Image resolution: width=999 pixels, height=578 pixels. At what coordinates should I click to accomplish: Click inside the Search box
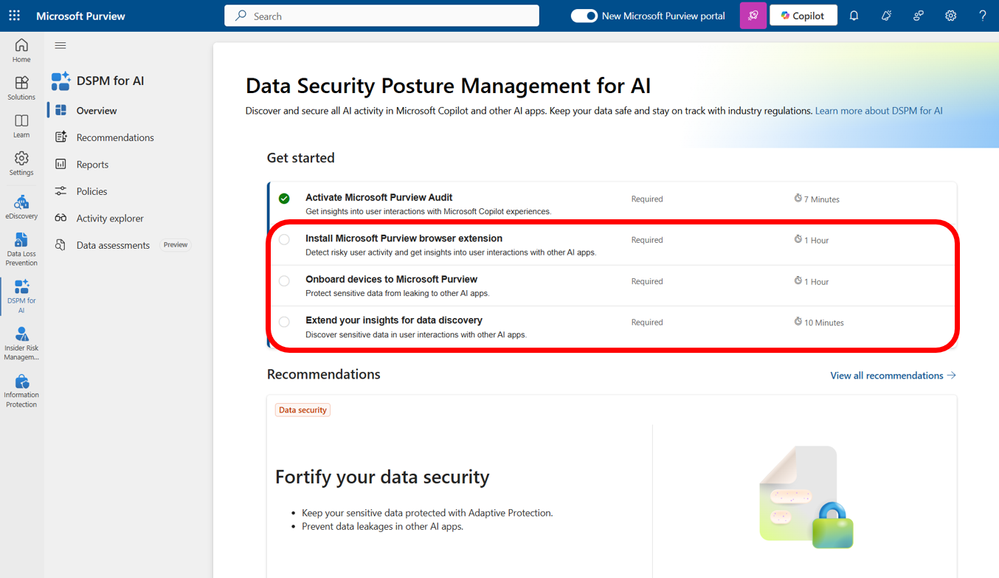380,15
